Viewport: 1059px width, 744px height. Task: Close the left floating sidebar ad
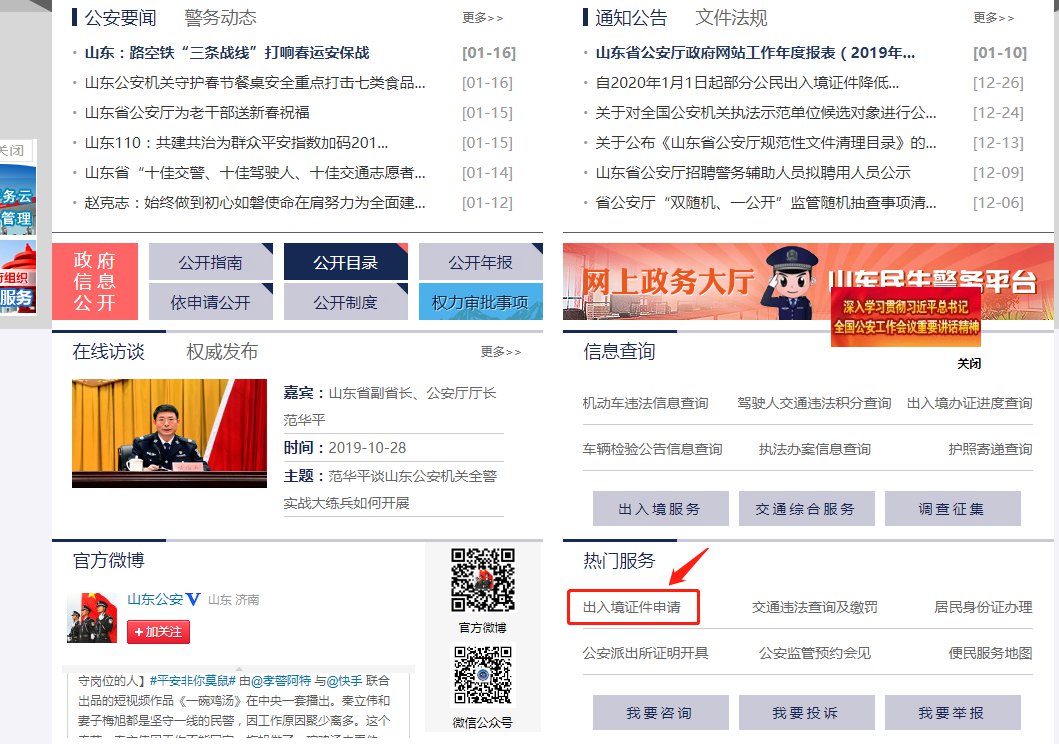point(11,150)
